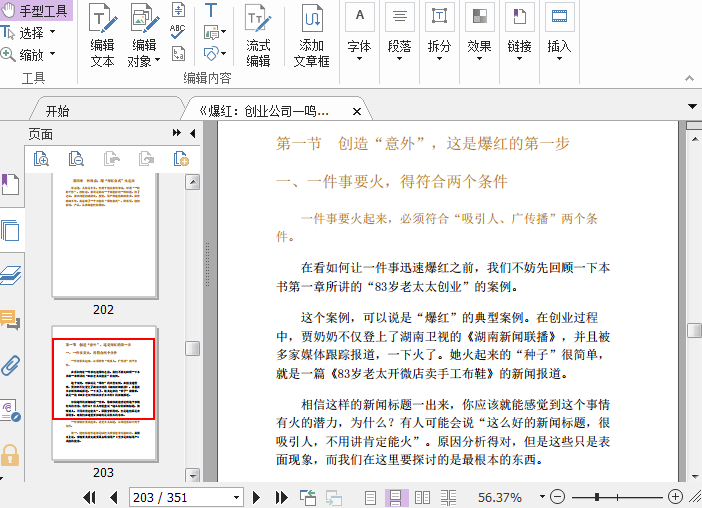Viewport: 702px width, 508px height.
Task: Open the page number dropdown list
Action: coord(236,497)
